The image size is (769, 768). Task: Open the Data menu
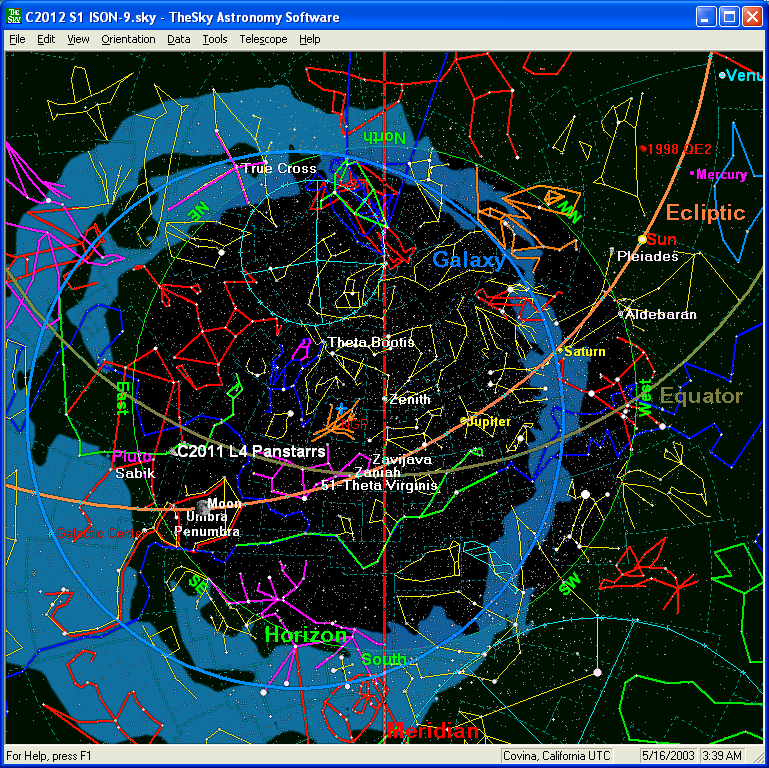tap(179, 39)
